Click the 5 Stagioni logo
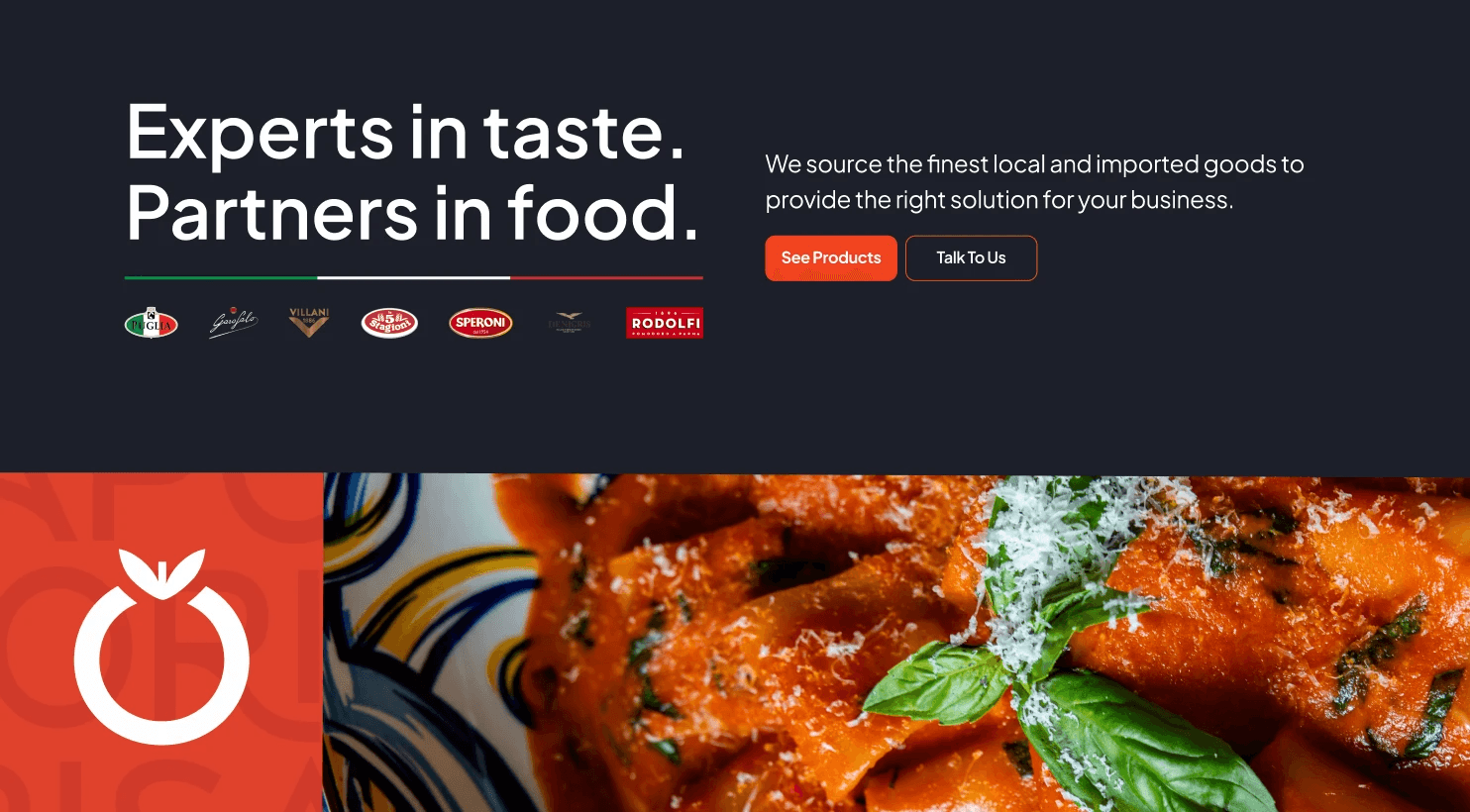Screen dimensions: 1470x812 389,323
